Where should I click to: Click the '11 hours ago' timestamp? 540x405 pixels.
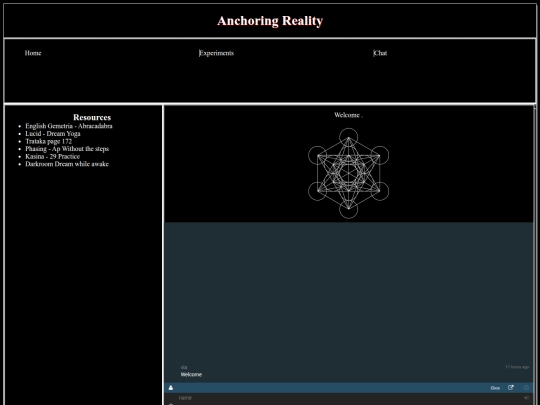(517, 367)
